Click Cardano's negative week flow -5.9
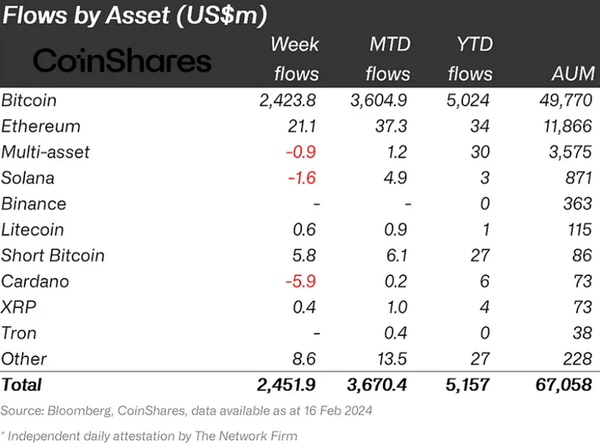 pos(302,281)
